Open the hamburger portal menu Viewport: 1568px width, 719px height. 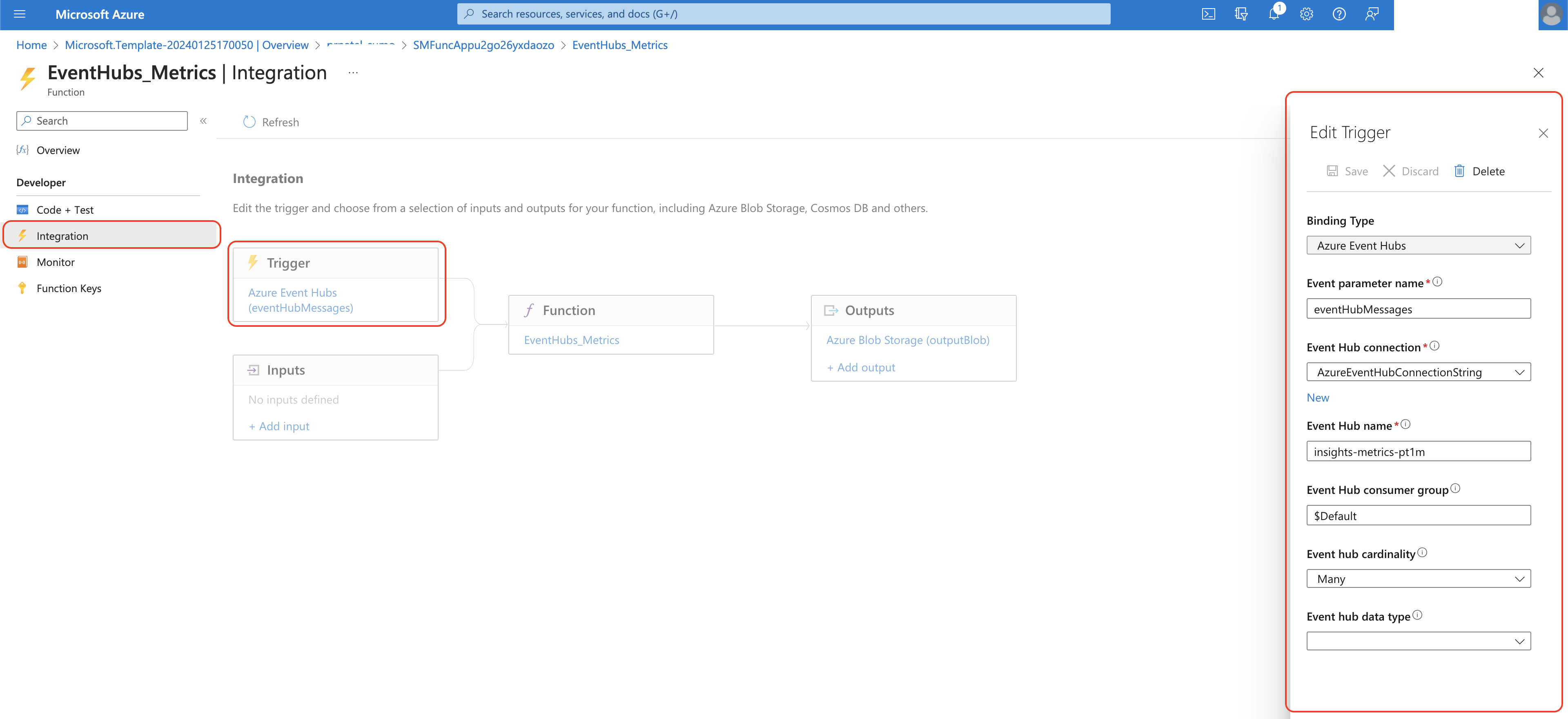click(x=20, y=14)
